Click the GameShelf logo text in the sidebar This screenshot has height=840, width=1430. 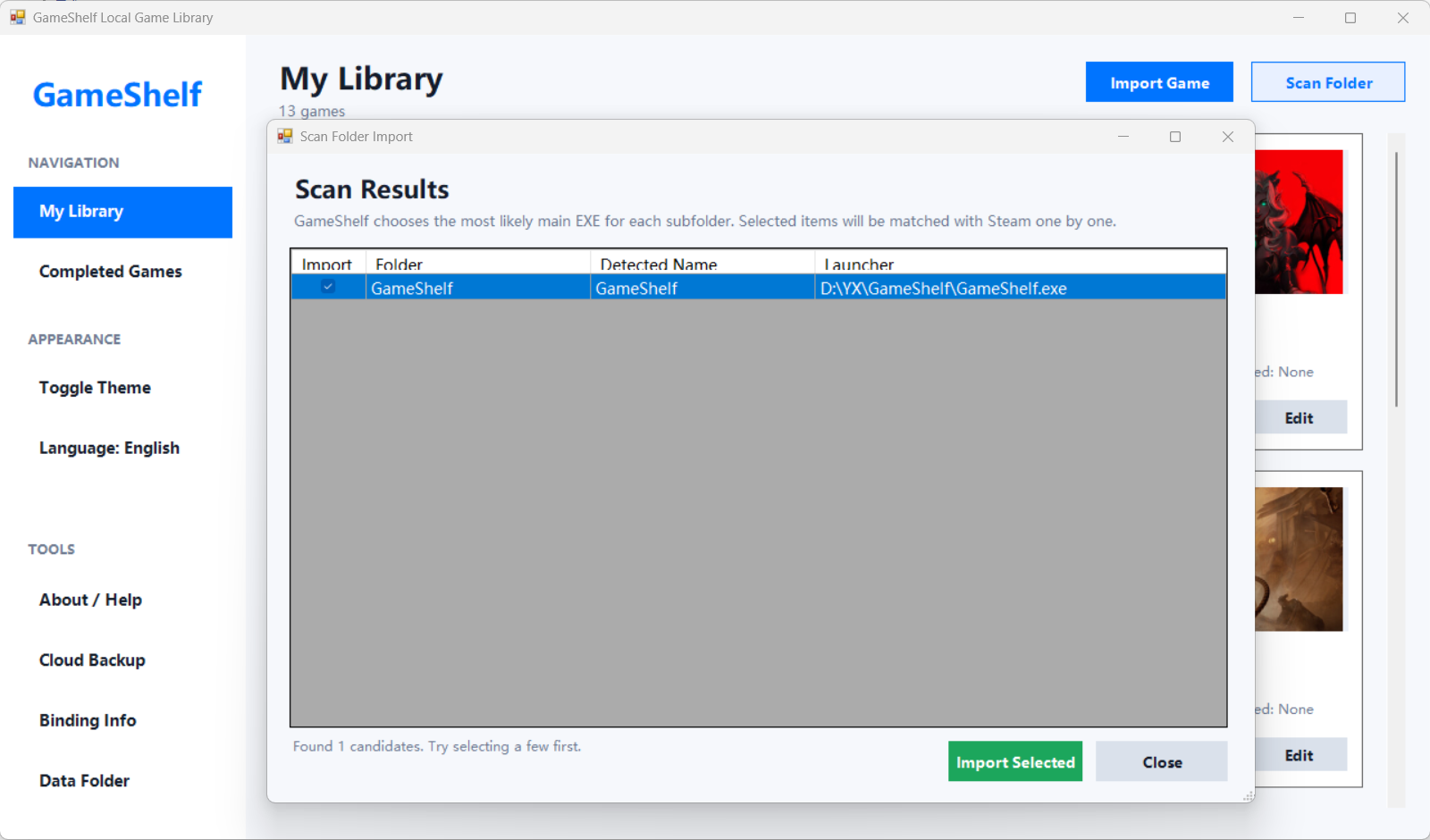[117, 95]
